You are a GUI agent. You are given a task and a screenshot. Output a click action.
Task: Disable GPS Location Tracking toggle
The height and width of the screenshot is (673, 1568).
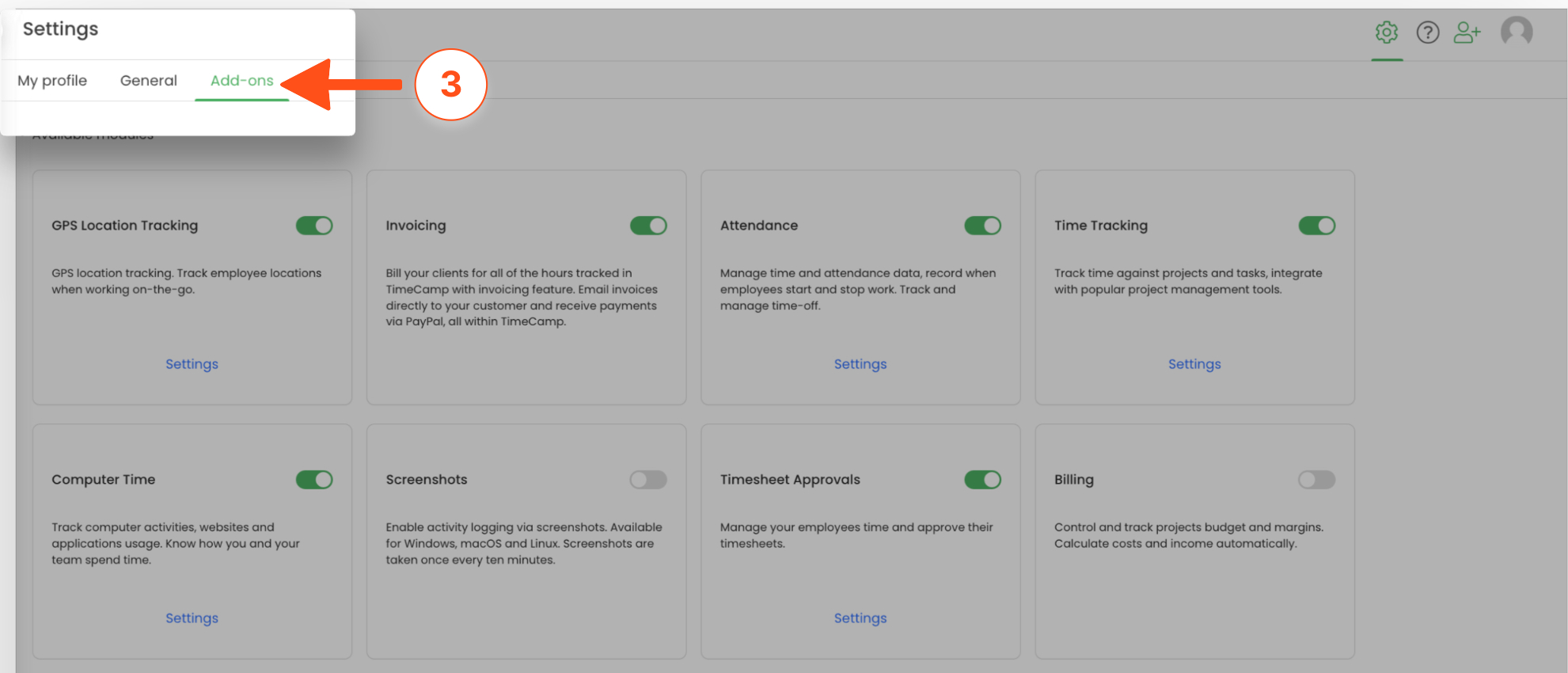(314, 226)
